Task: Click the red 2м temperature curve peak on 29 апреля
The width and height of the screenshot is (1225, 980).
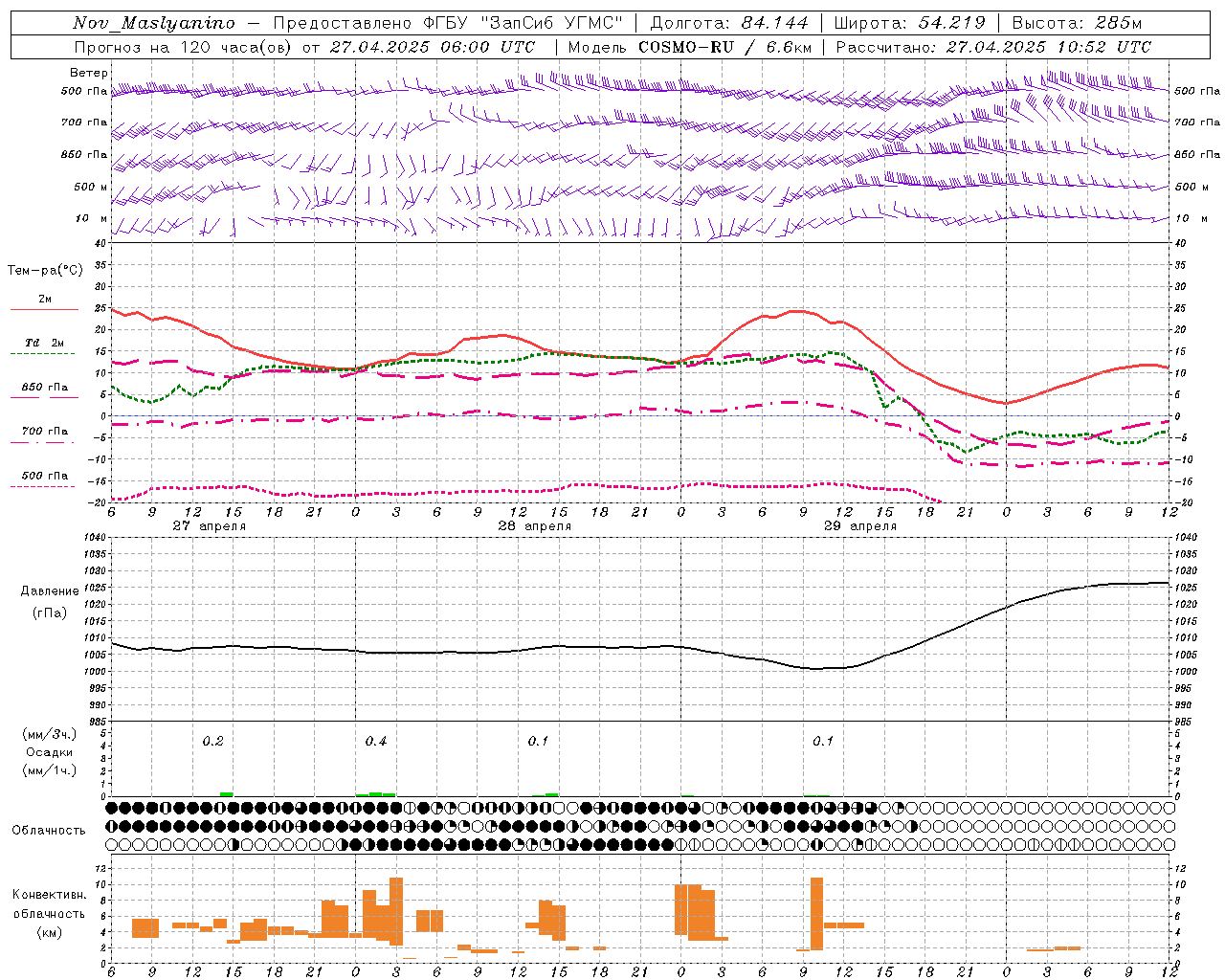Action: pyautogui.click(x=796, y=311)
